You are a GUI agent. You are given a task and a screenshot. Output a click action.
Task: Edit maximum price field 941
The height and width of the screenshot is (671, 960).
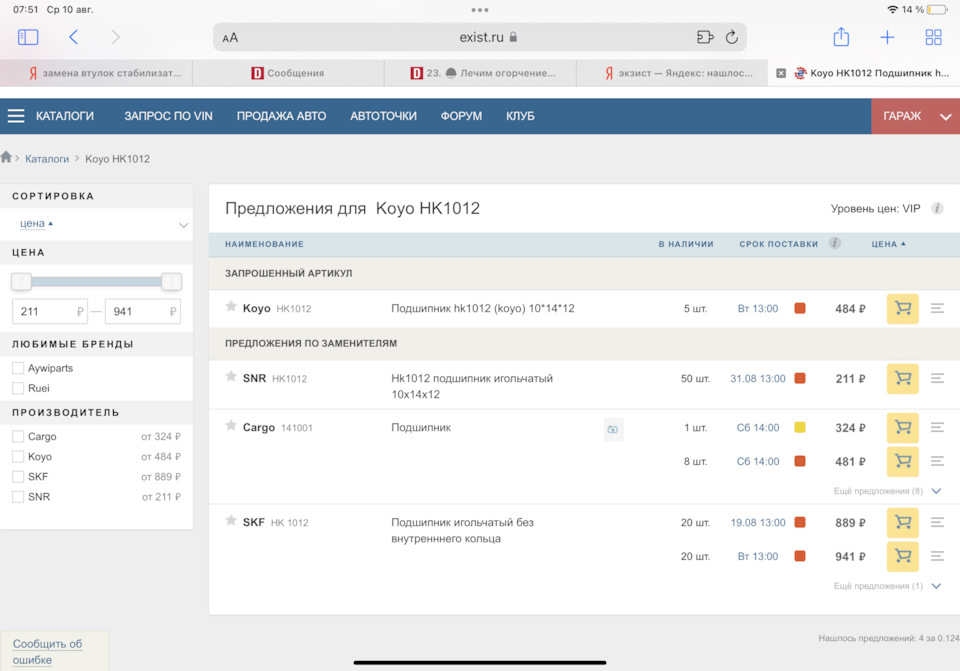143,311
